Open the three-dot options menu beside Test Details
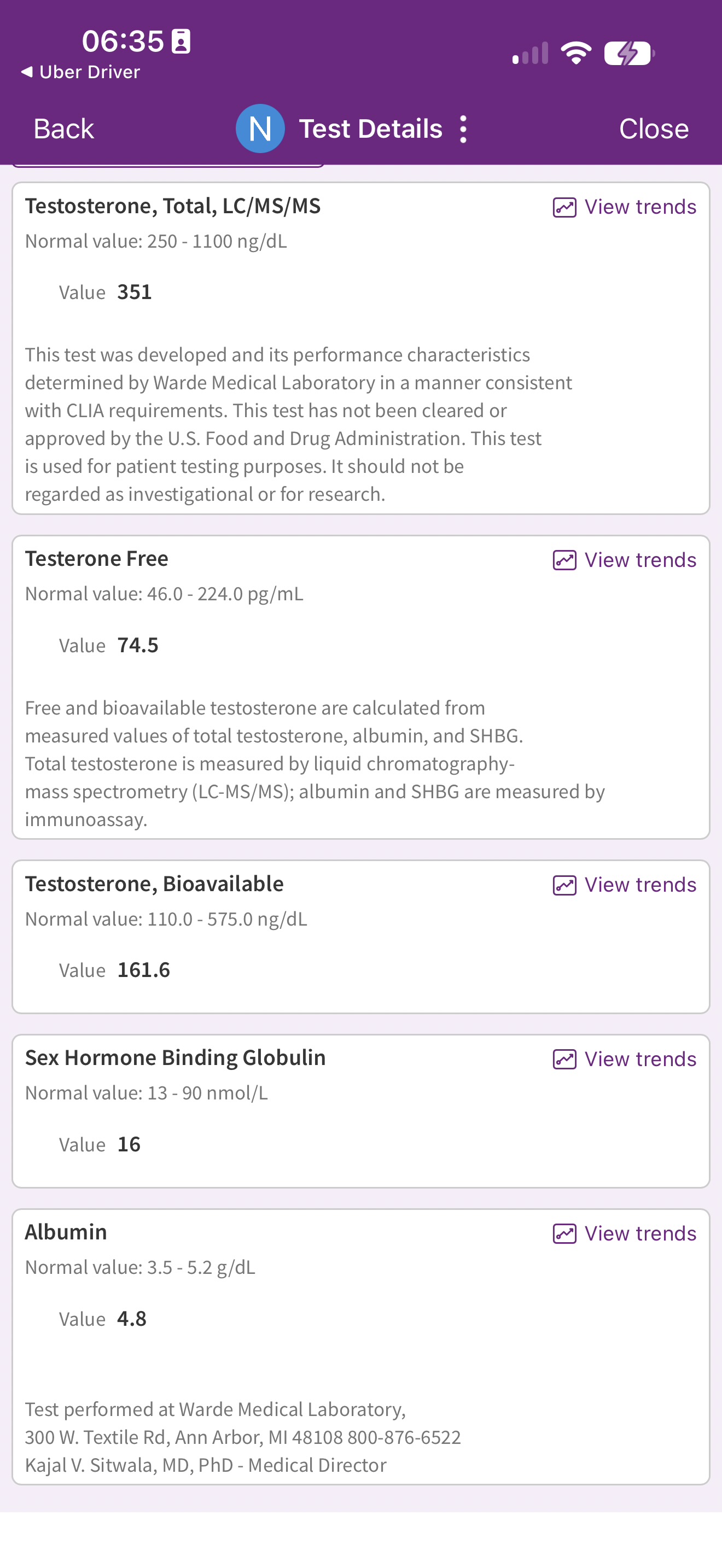 (x=463, y=129)
